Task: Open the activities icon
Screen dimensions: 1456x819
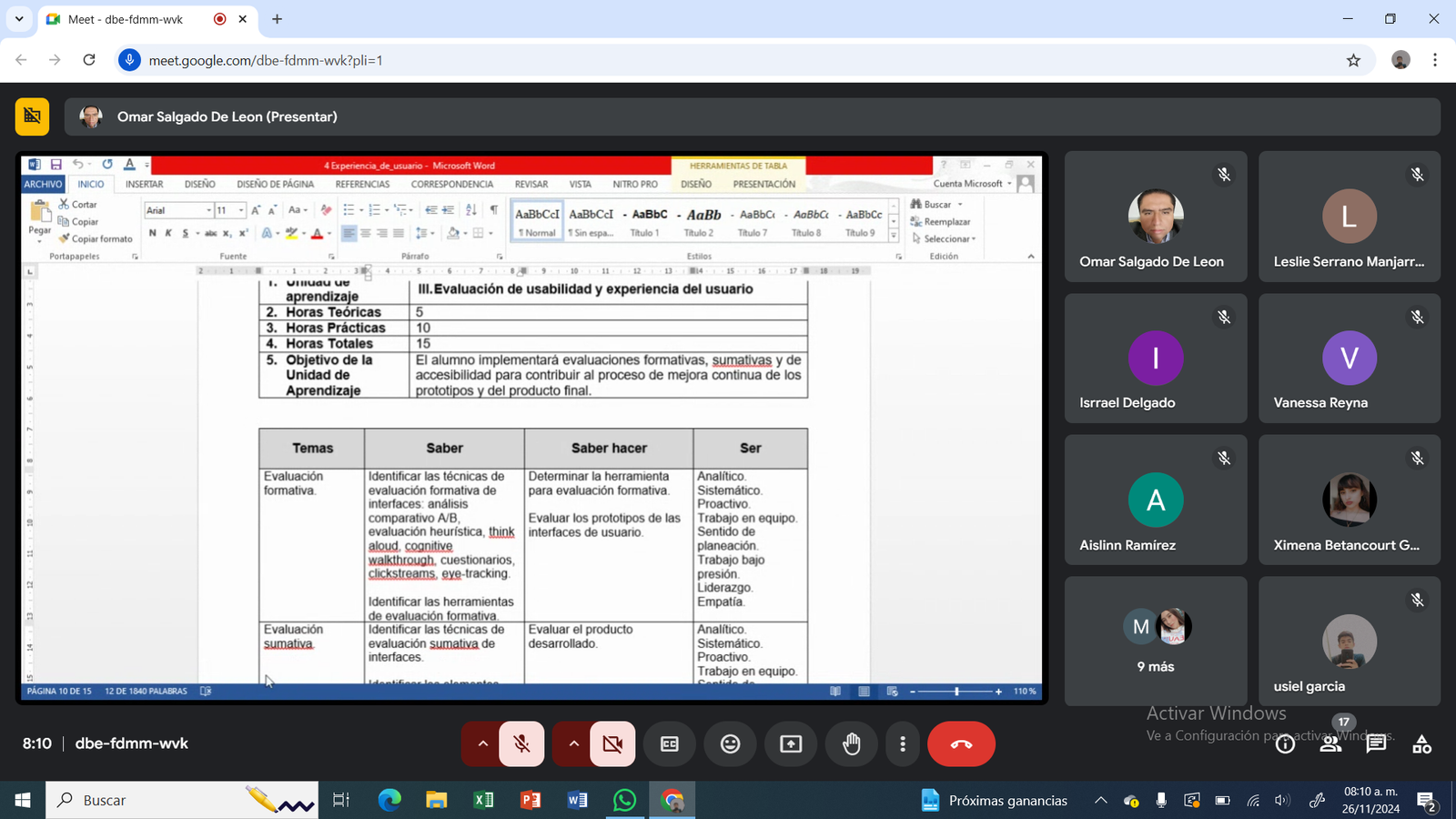Action: [1421, 743]
